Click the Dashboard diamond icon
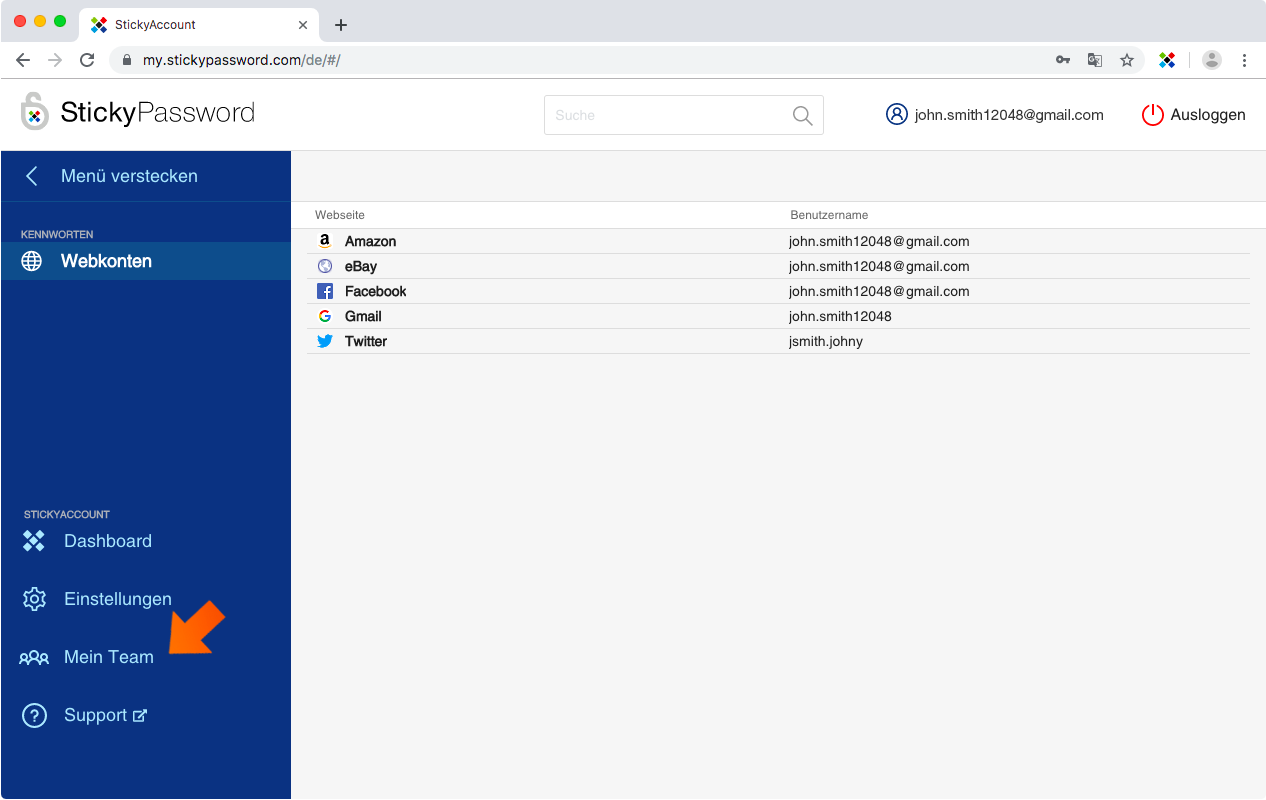This screenshot has height=800, width=1266. [34, 541]
